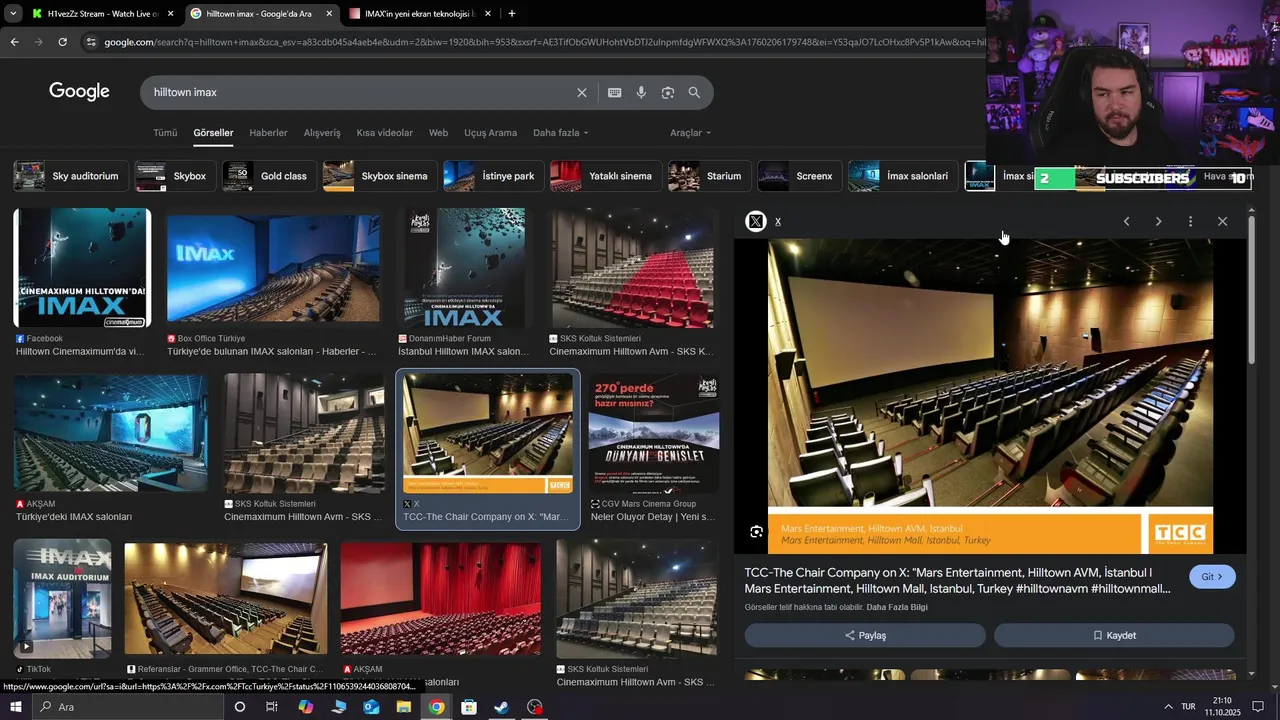Select the Screenx filter chip
The image size is (1280, 720).
(799, 176)
